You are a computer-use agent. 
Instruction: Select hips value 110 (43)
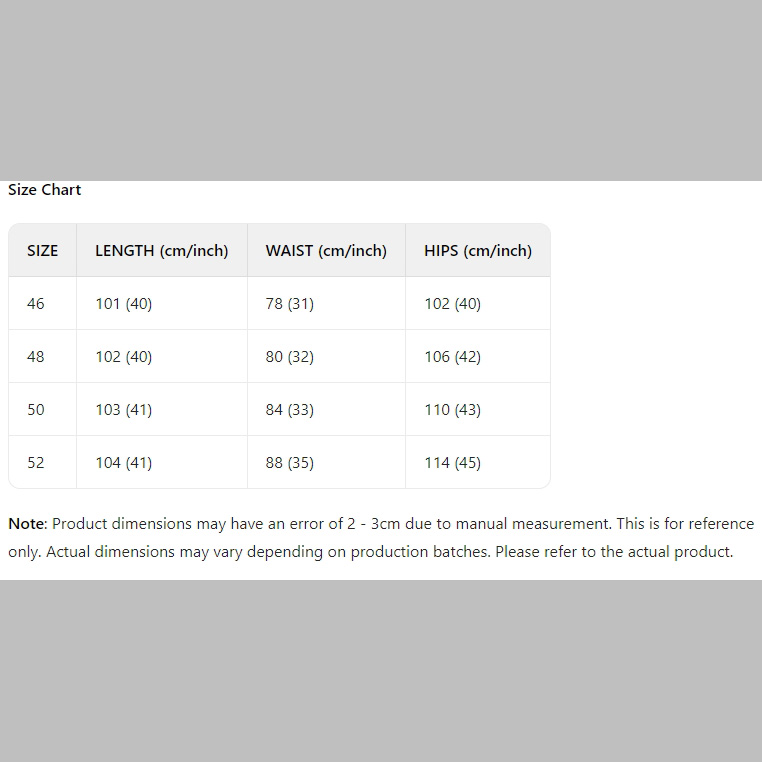[453, 410]
